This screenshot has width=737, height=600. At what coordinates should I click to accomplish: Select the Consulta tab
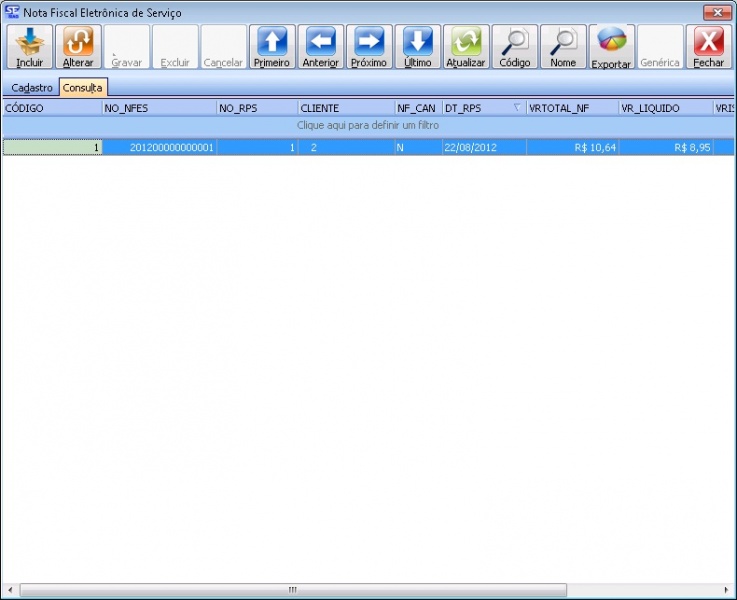pos(83,88)
